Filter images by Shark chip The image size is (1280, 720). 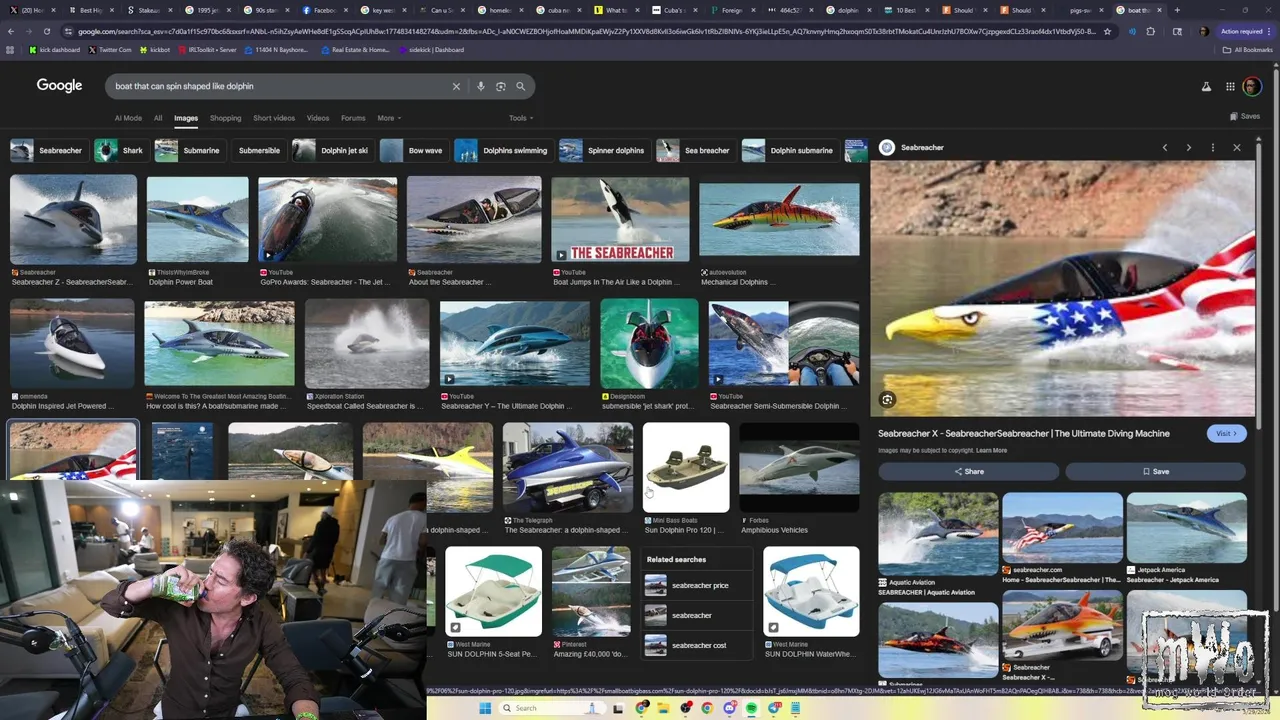(x=120, y=151)
